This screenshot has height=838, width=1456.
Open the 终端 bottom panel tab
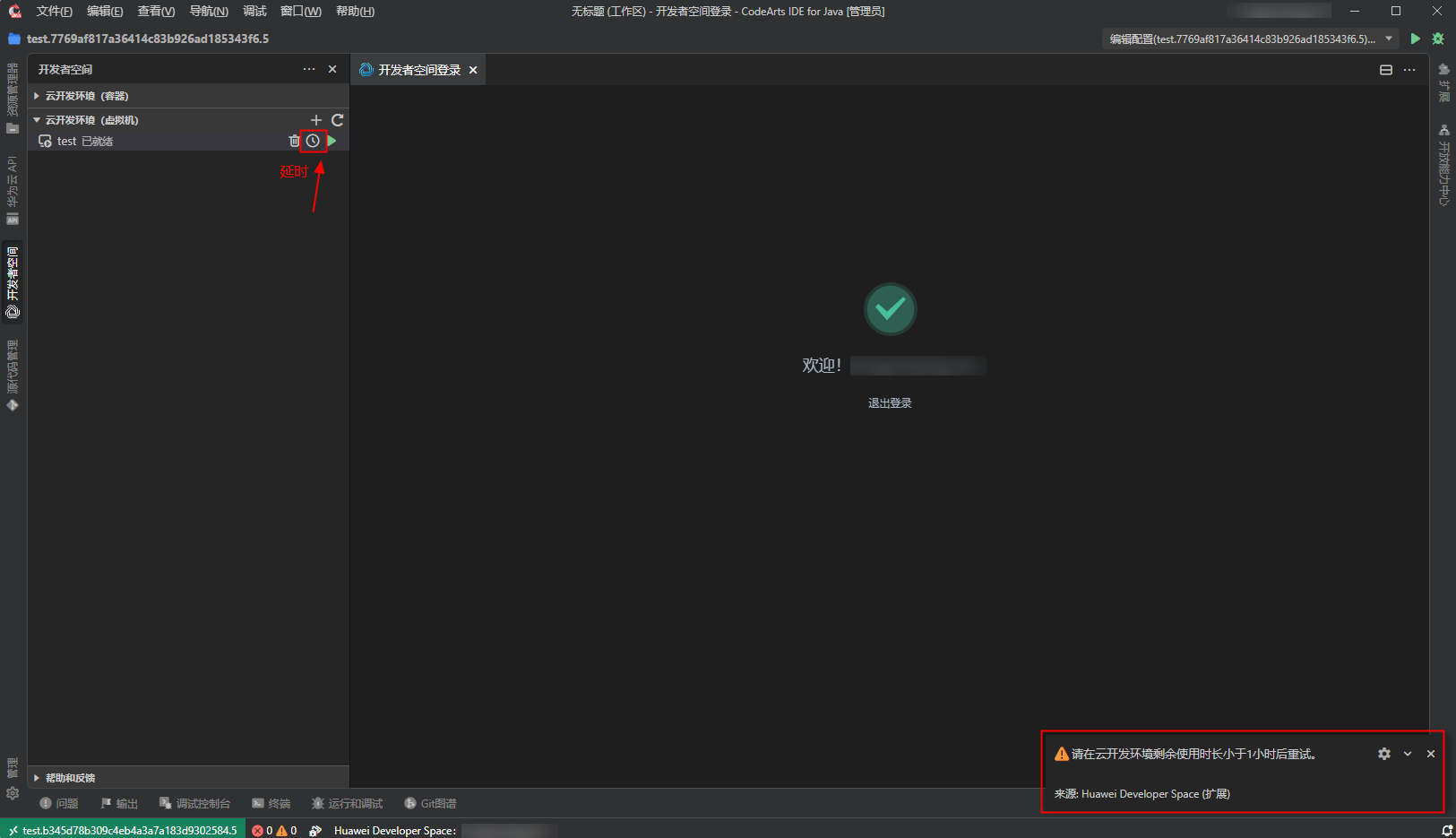click(x=271, y=804)
